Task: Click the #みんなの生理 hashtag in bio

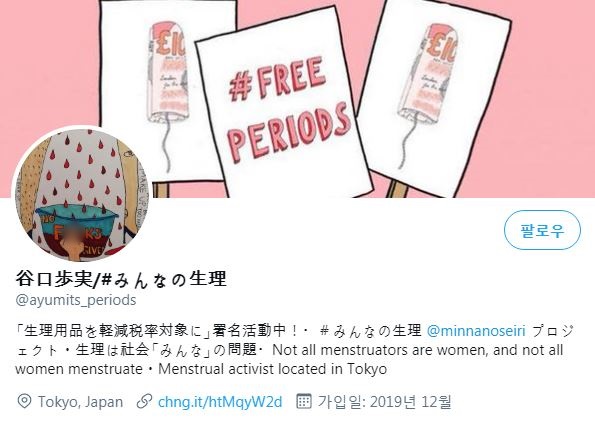Action: coord(370,331)
